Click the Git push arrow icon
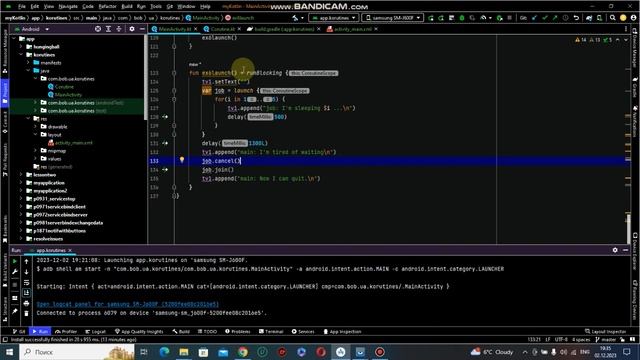The image size is (640, 360). [555, 18]
